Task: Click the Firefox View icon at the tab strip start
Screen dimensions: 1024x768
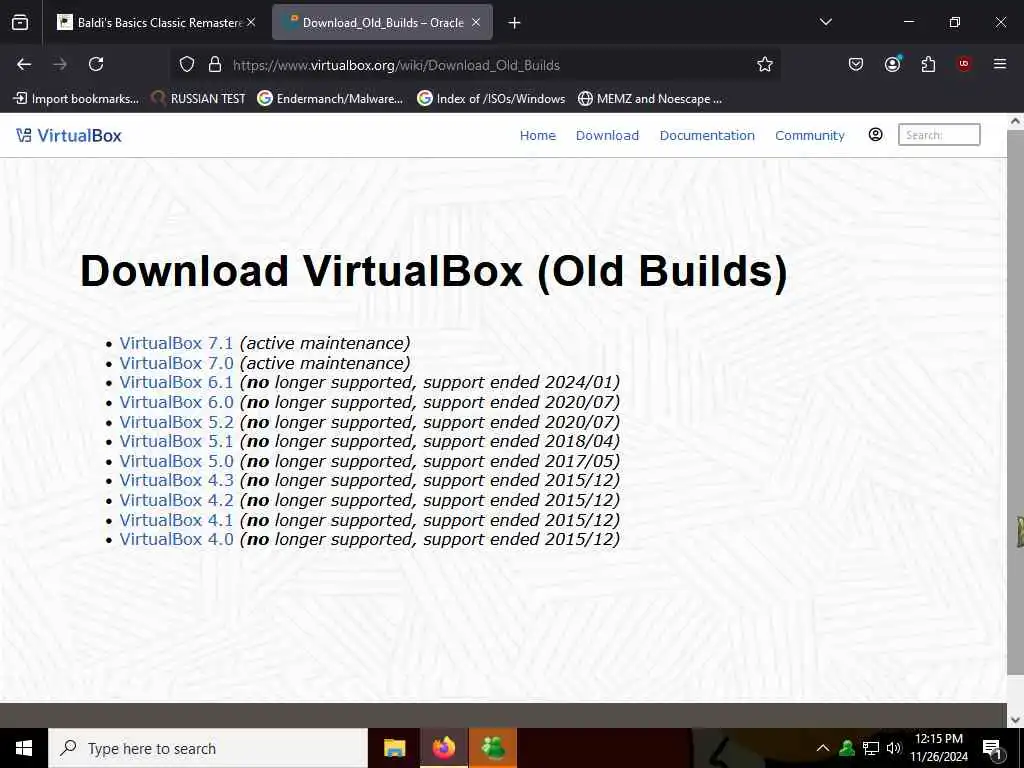Action: pos(20,23)
